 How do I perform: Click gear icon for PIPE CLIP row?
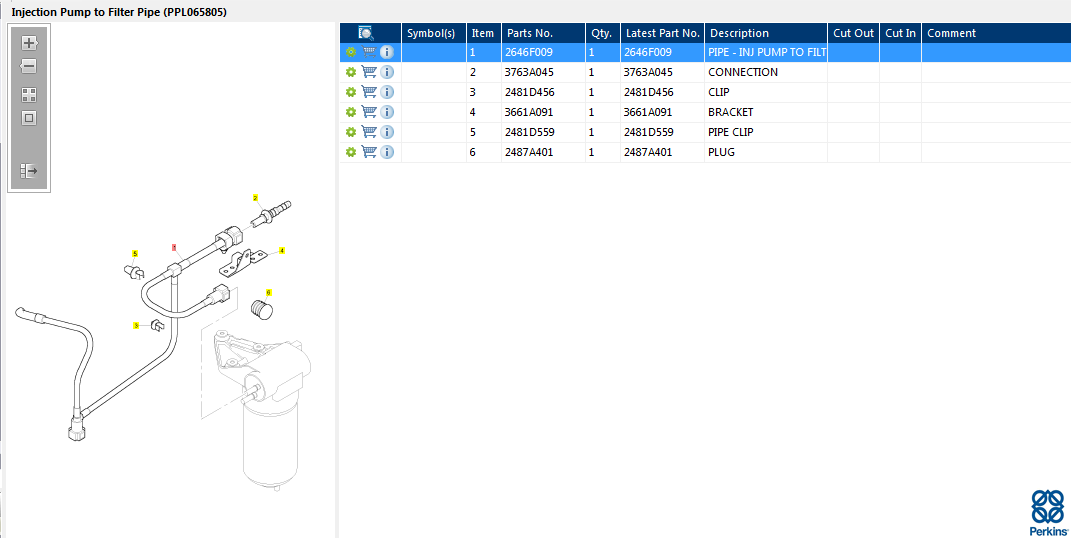point(351,132)
